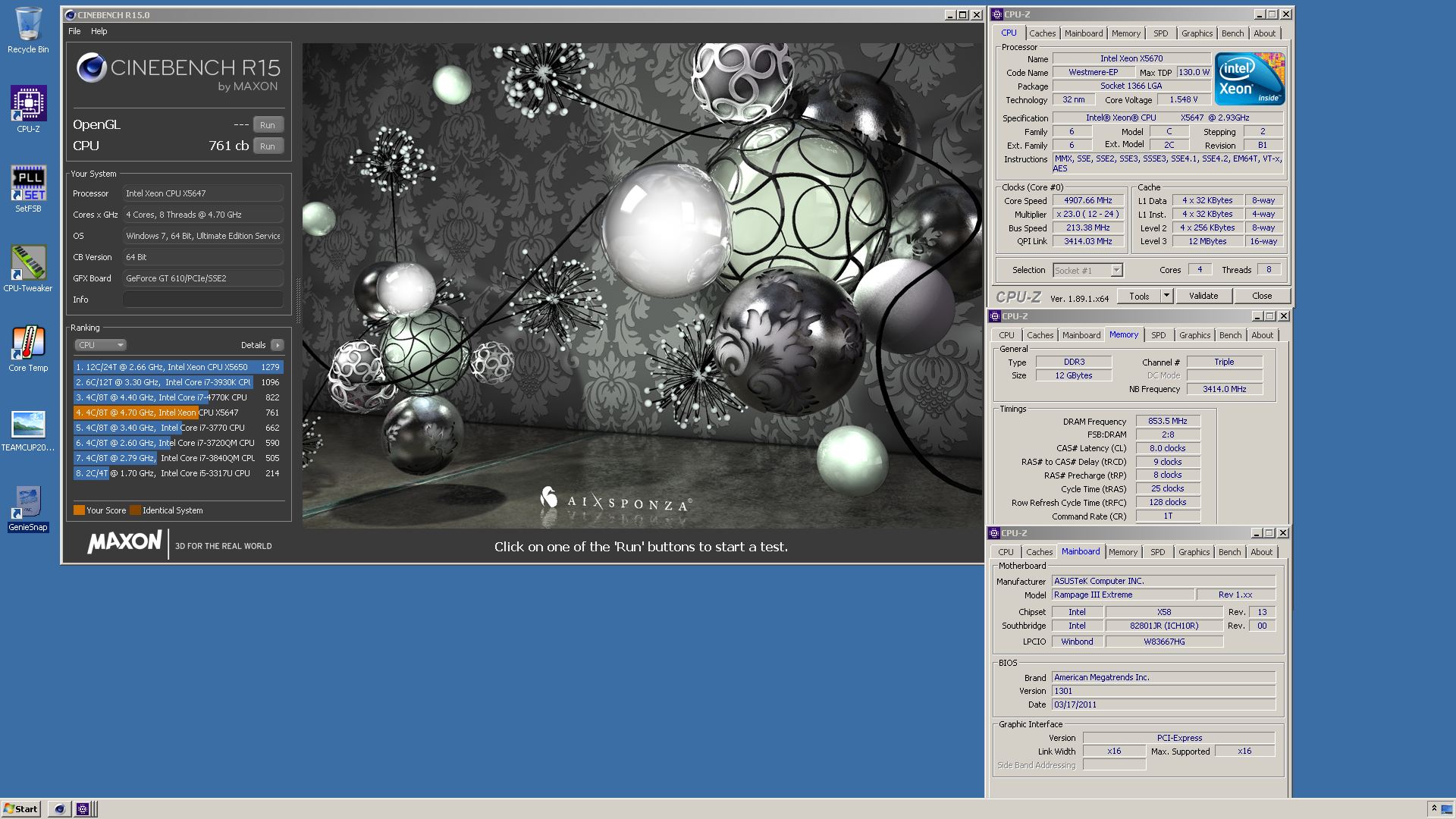Open the ranking CPU dropdown
Screen dimensions: 1456x819
[x=100, y=345]
